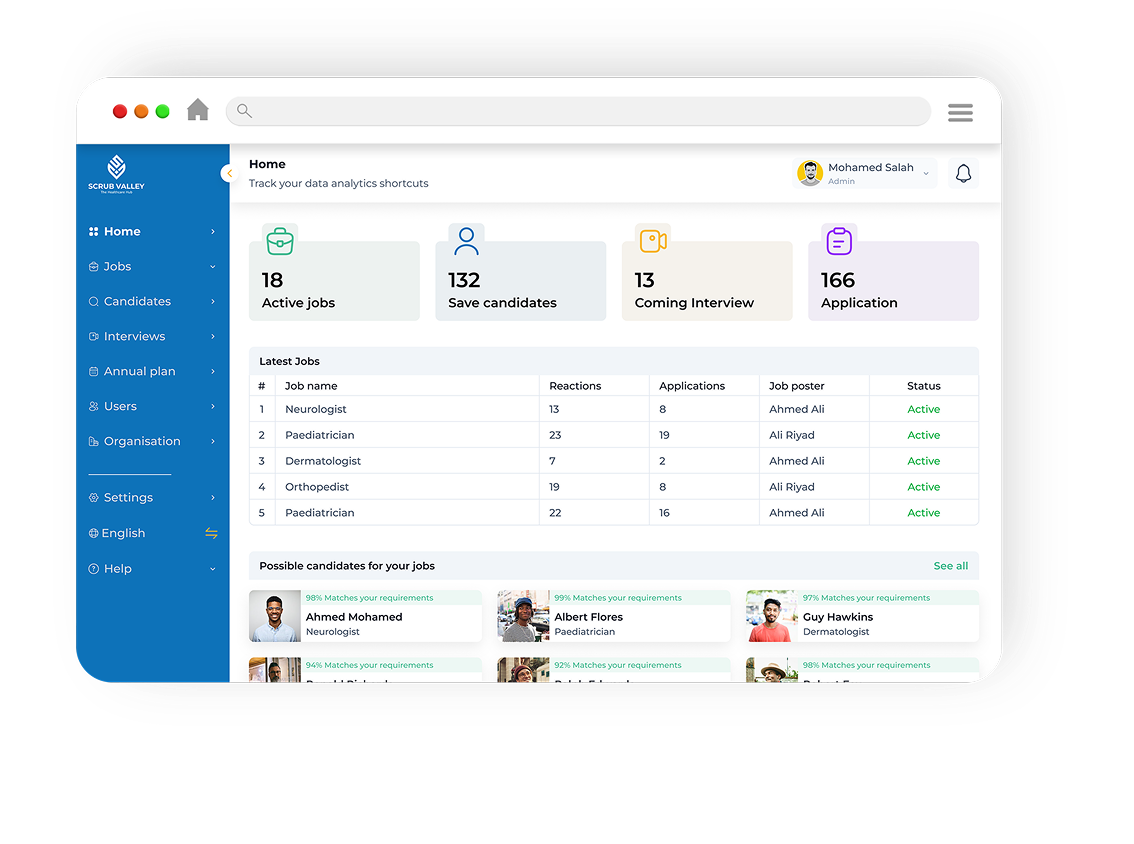Click the blue person Save candidates icon
This screenshot has height=844, width=1134.
tap(466, 241)
